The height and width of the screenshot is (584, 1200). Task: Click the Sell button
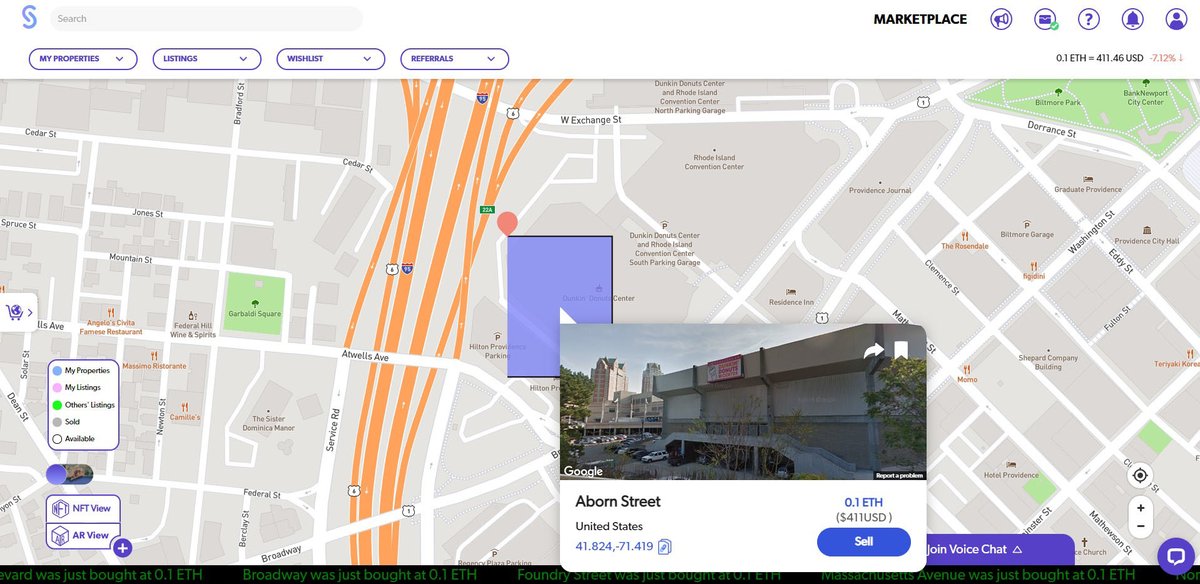tap(864, 542)
